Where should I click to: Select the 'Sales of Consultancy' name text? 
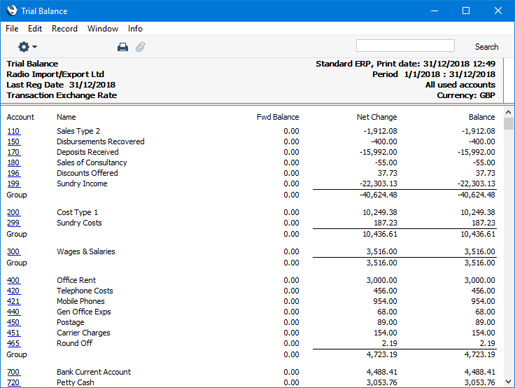92,163
